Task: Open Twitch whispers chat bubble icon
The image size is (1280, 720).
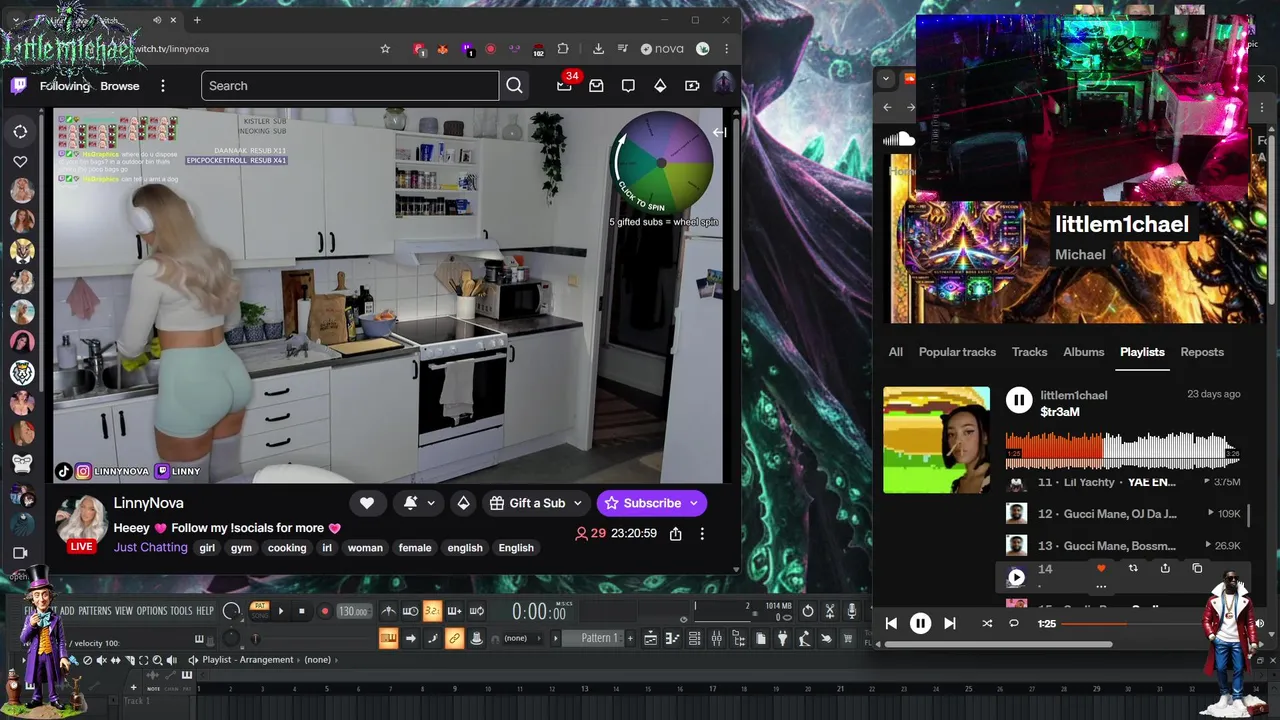Action: click(628, 86)
